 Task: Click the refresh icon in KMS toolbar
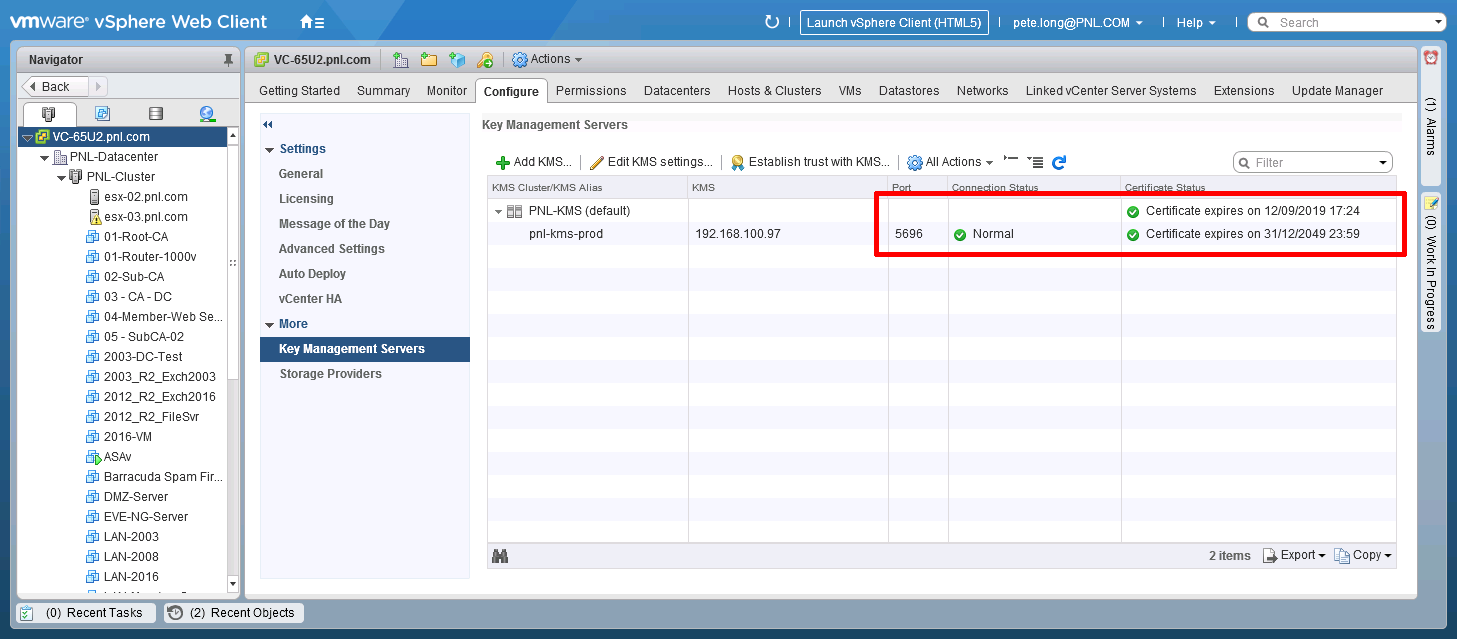(x=1059, y=162)
